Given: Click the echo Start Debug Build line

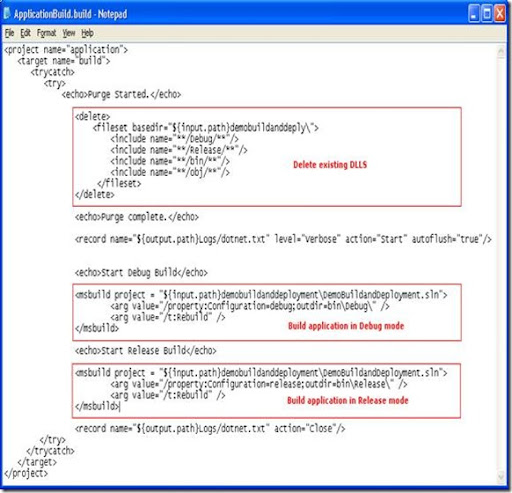Looking at the screenshot, I should tap(141, 273).
